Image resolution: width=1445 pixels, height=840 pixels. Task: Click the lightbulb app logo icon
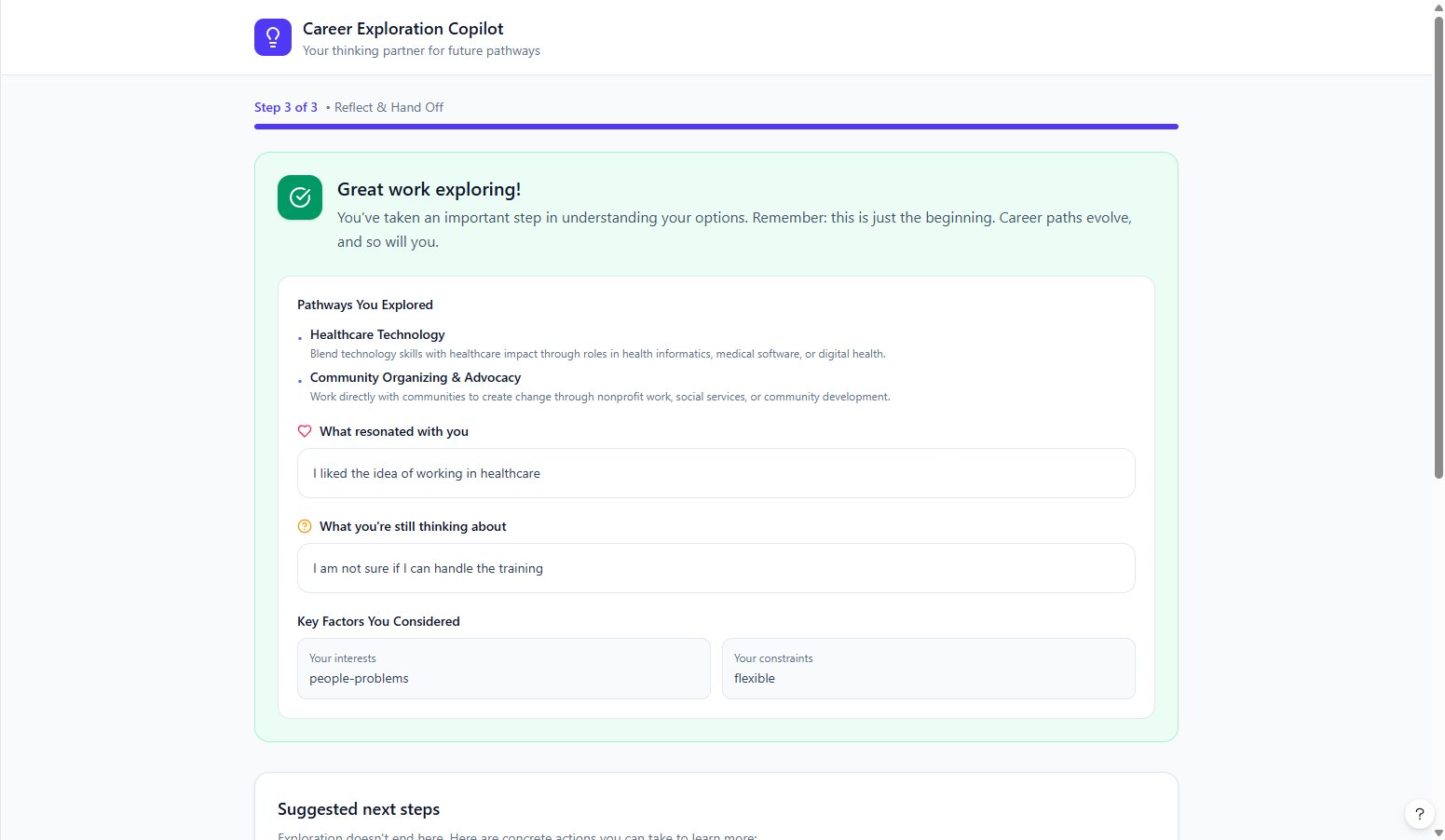click(x=273, y=37)
